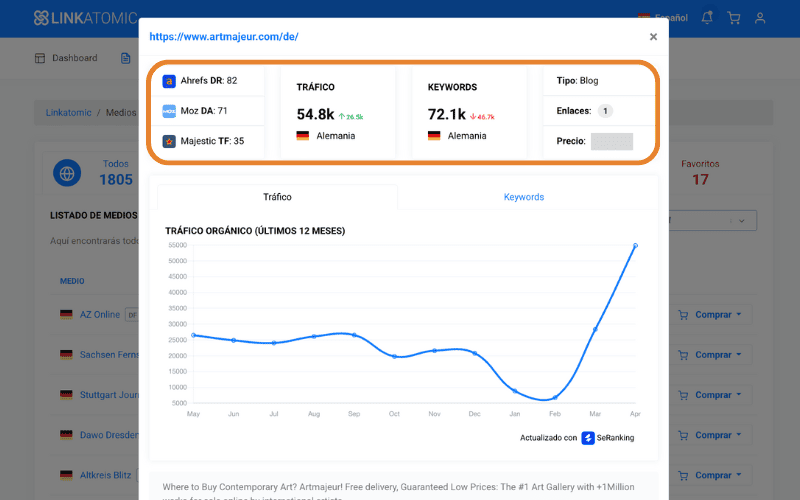Click the April data point on chart
This screenshot has width=800, height=500.
pyautogui.click(x=635, y=245)
